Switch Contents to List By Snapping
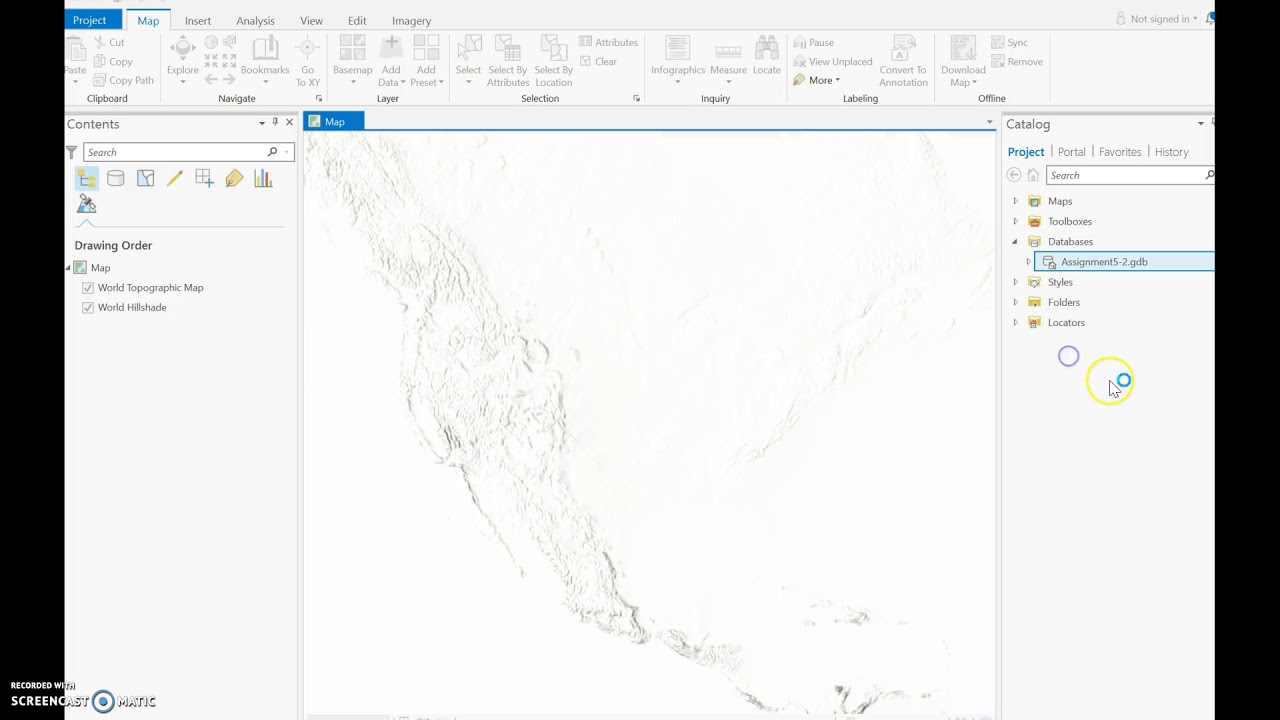The image size is (1280, 720). point(205,178)
